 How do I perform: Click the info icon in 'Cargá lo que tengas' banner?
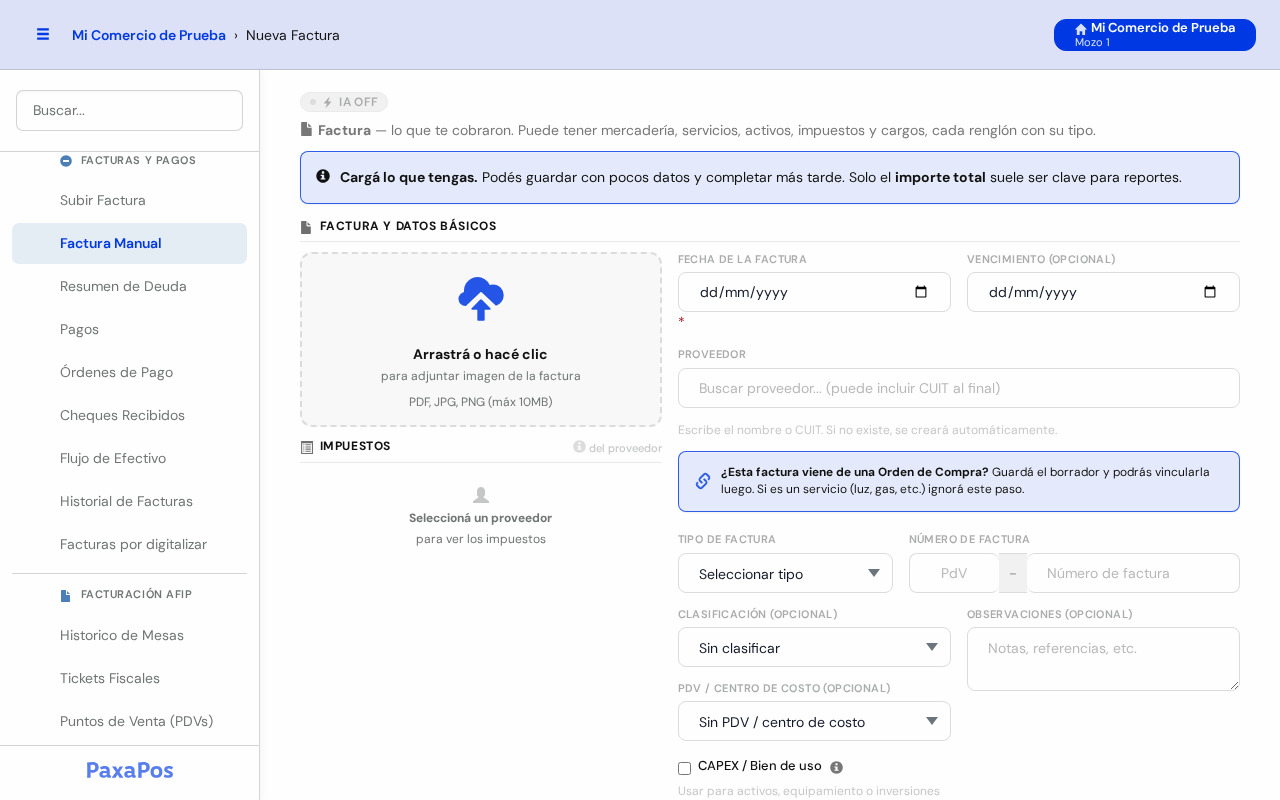323,176
